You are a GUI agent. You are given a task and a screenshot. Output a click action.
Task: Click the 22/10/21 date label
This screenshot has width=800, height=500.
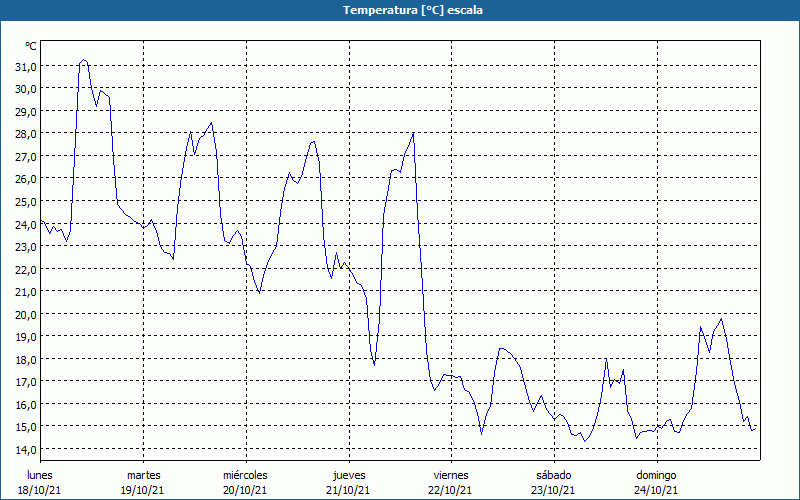pos(451,490)
